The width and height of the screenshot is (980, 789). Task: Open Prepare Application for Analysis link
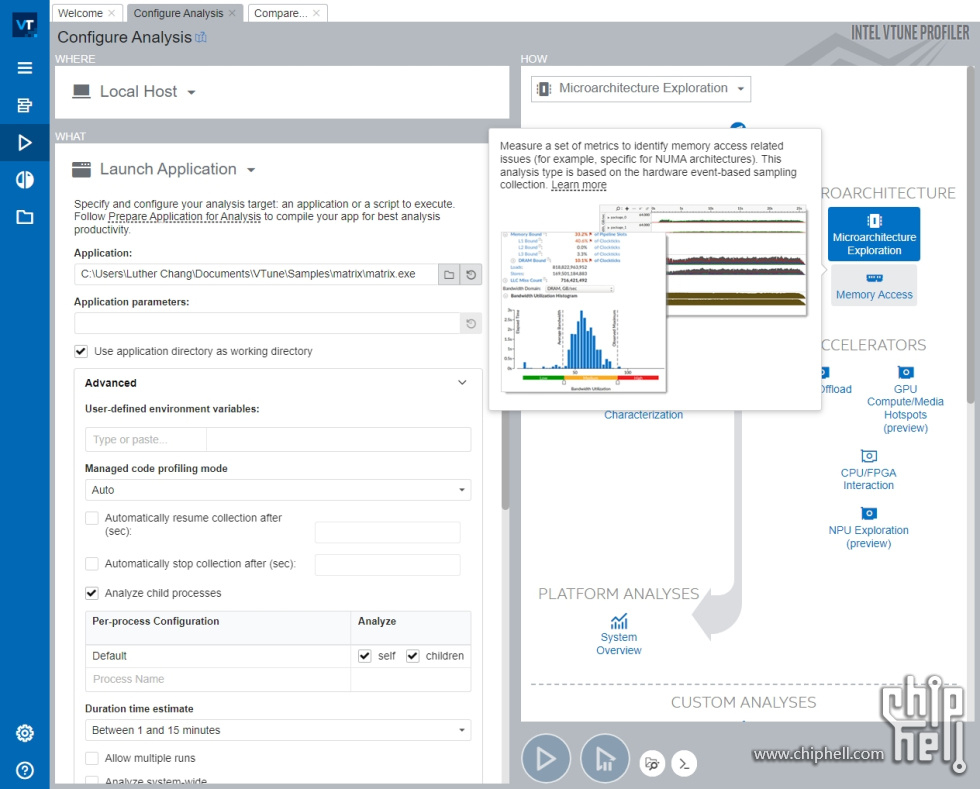(184, 216)
